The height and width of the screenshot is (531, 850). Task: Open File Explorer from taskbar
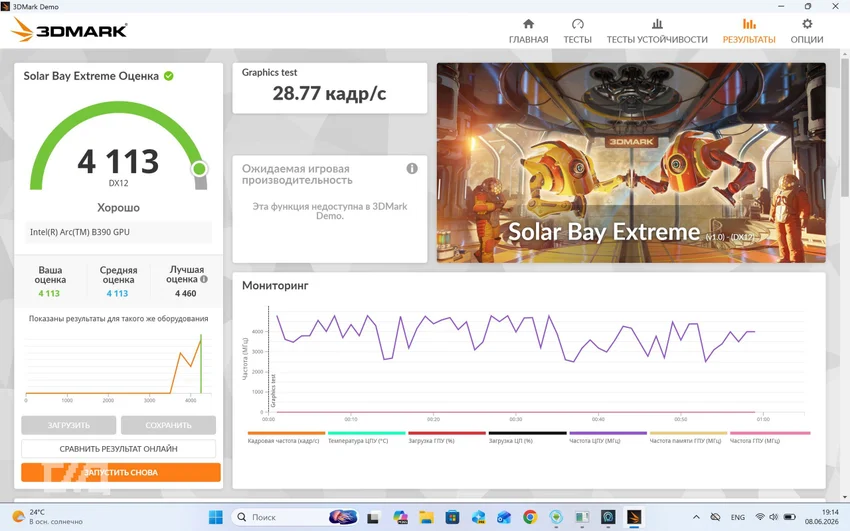tap(426, 517)
